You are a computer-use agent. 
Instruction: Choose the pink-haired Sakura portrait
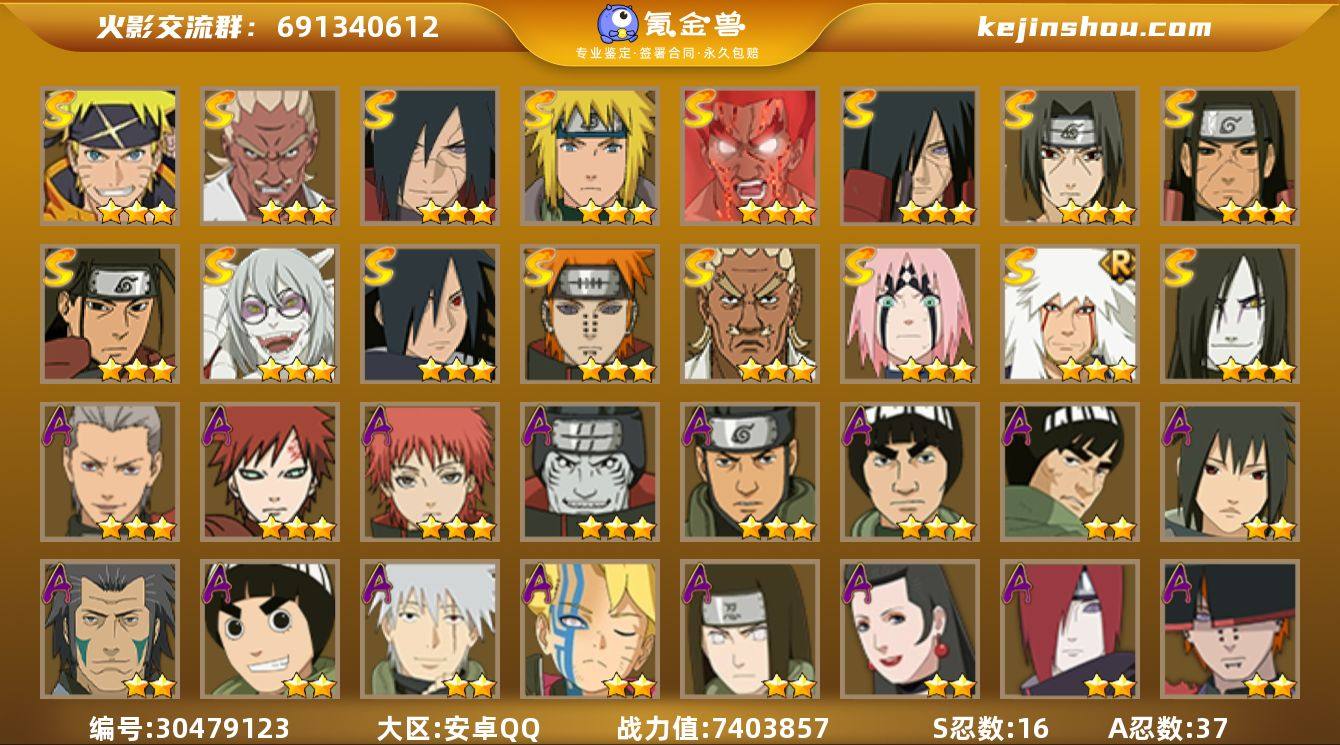(910, 314)
